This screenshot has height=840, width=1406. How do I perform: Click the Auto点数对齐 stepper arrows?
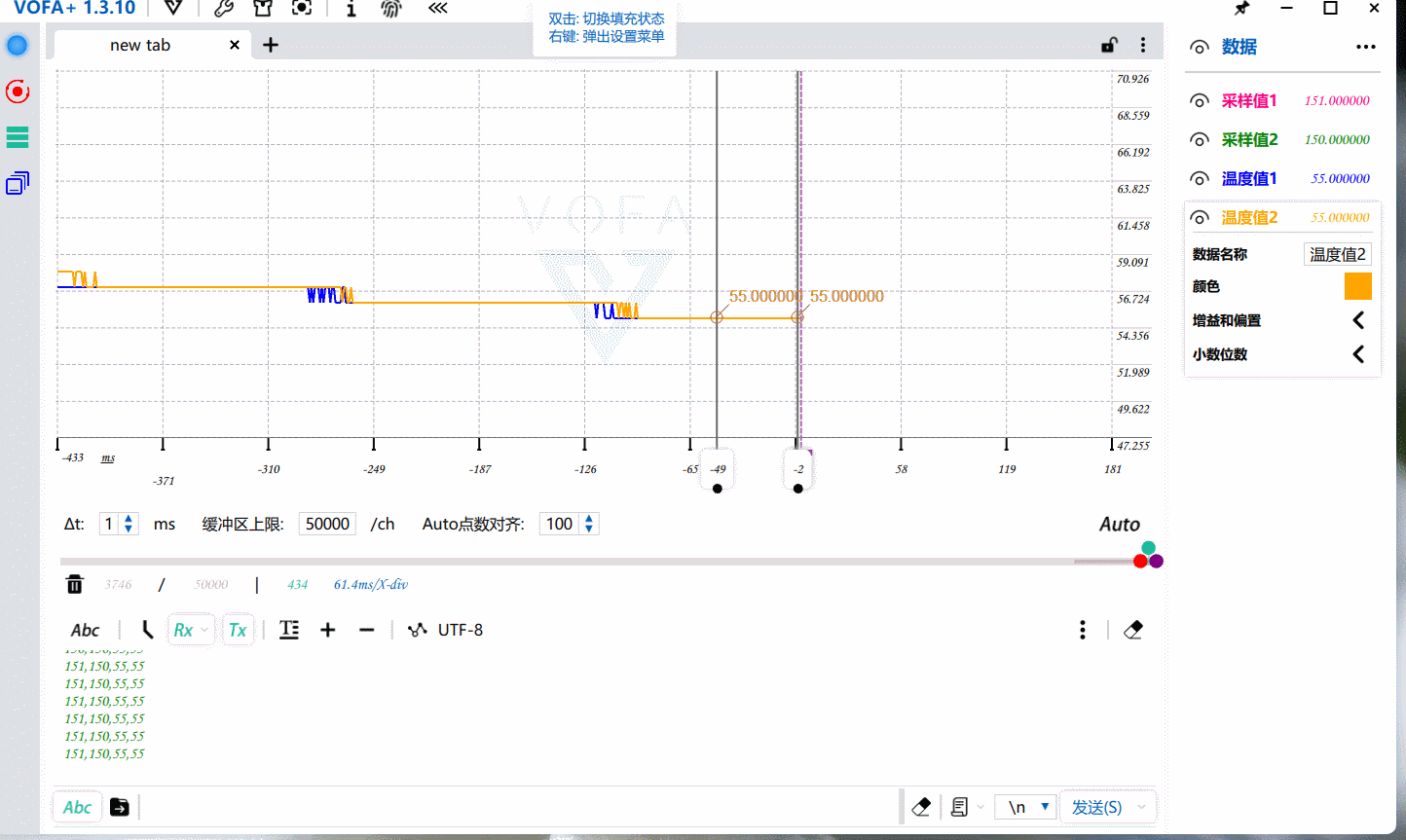(x=588, y=524)
